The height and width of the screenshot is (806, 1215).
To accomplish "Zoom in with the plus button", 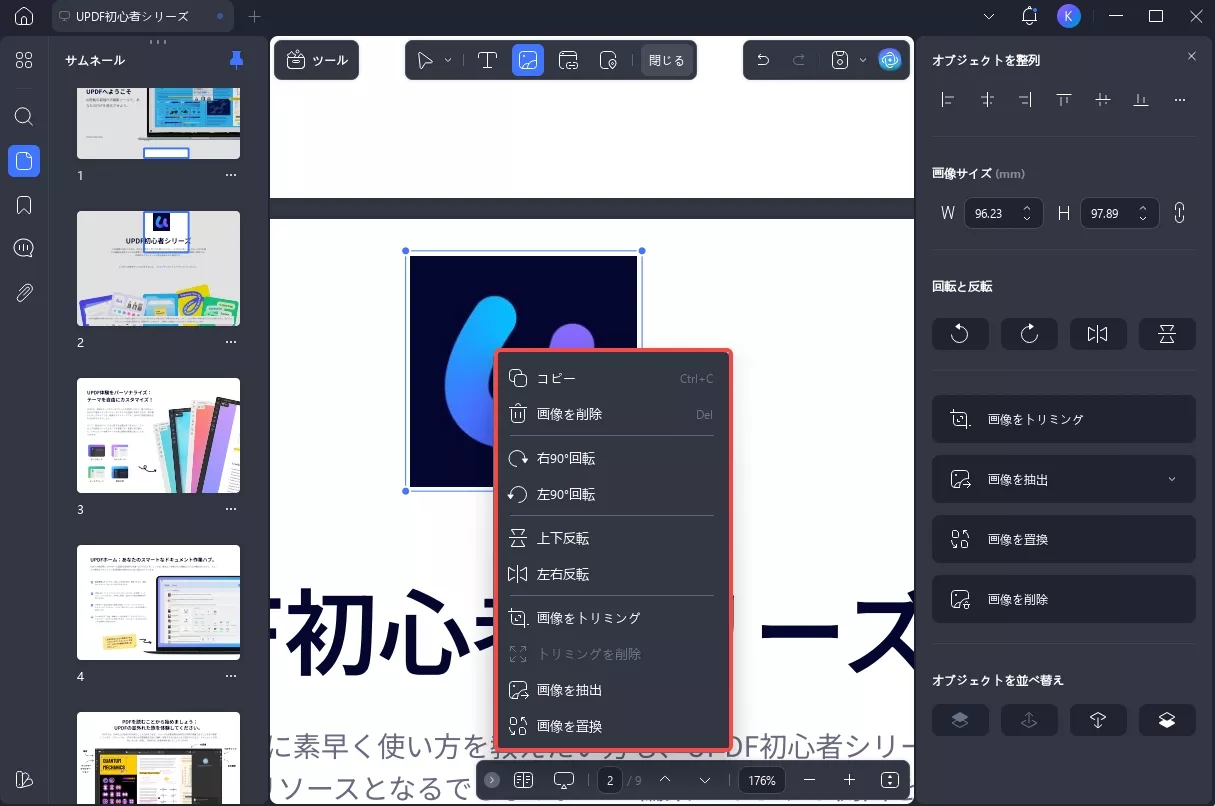I will click(x=849, y=780).
